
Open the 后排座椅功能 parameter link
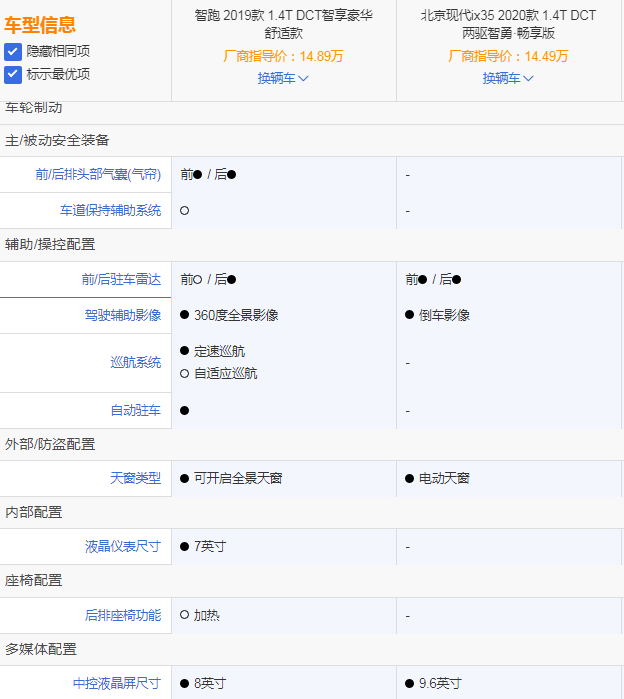point(123,615)
